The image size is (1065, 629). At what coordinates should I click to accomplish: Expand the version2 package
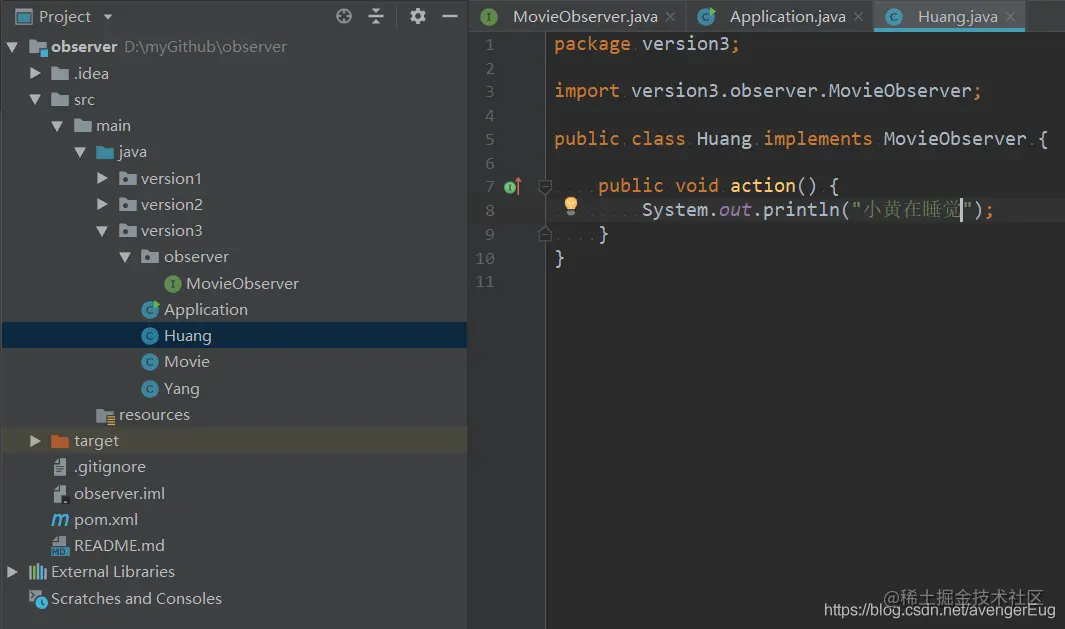tap(102, 204)
